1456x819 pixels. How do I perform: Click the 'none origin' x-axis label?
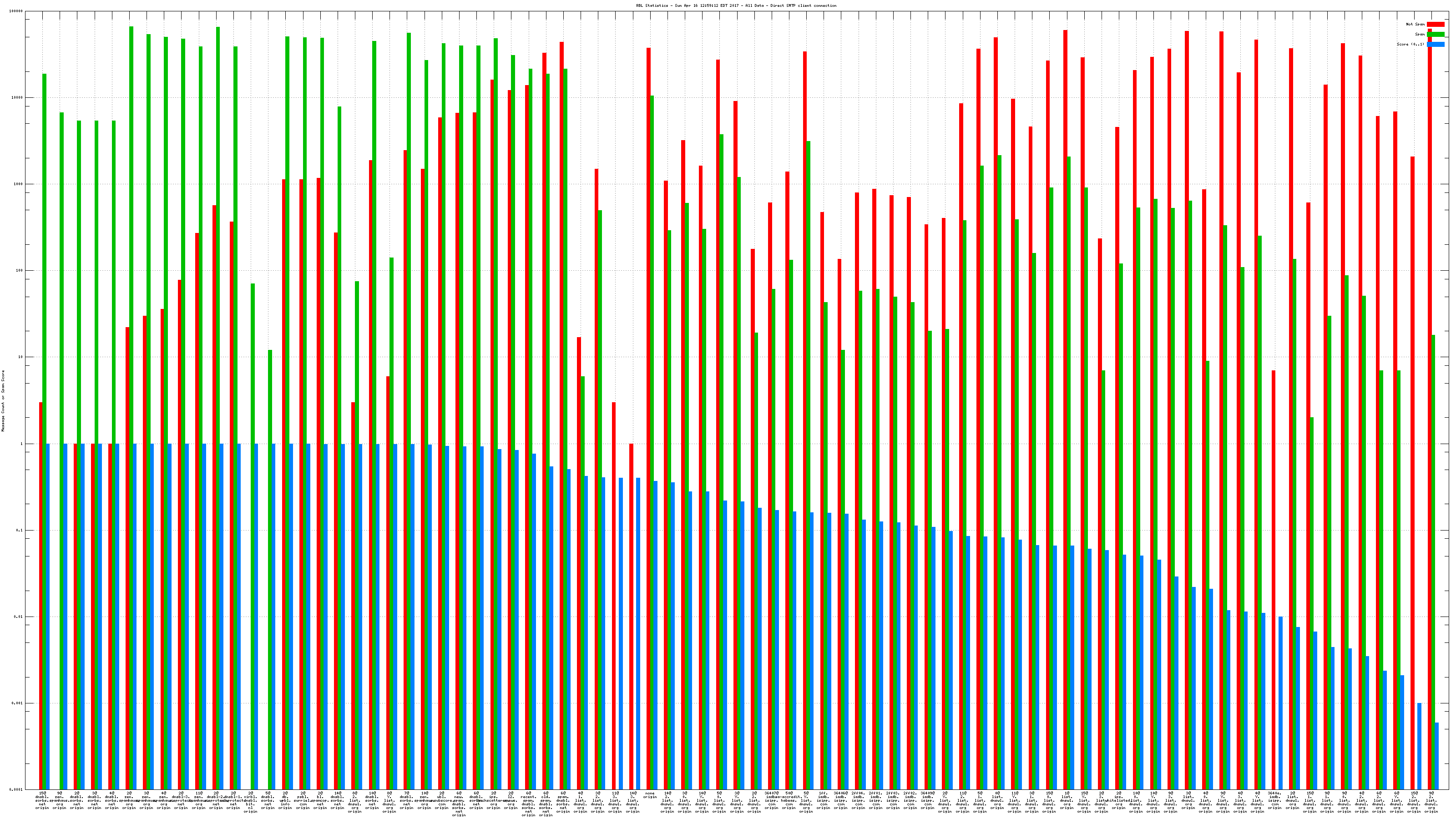point(650,795)
